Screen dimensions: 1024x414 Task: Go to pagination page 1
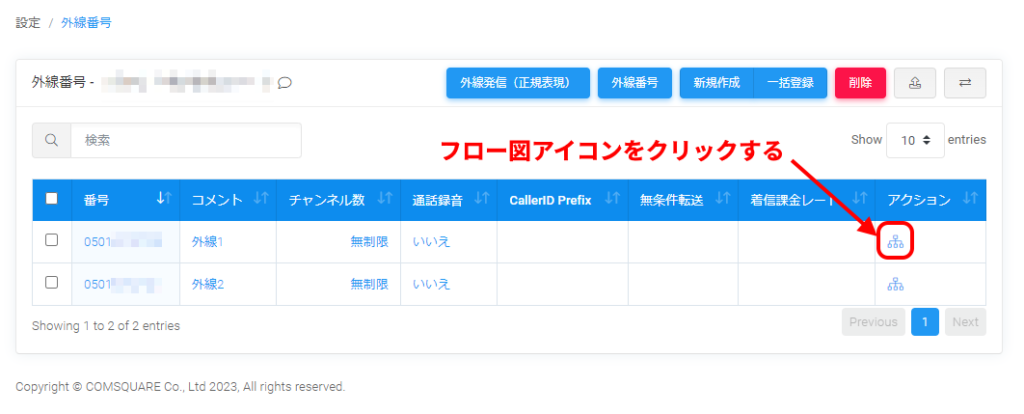[925, 322]
